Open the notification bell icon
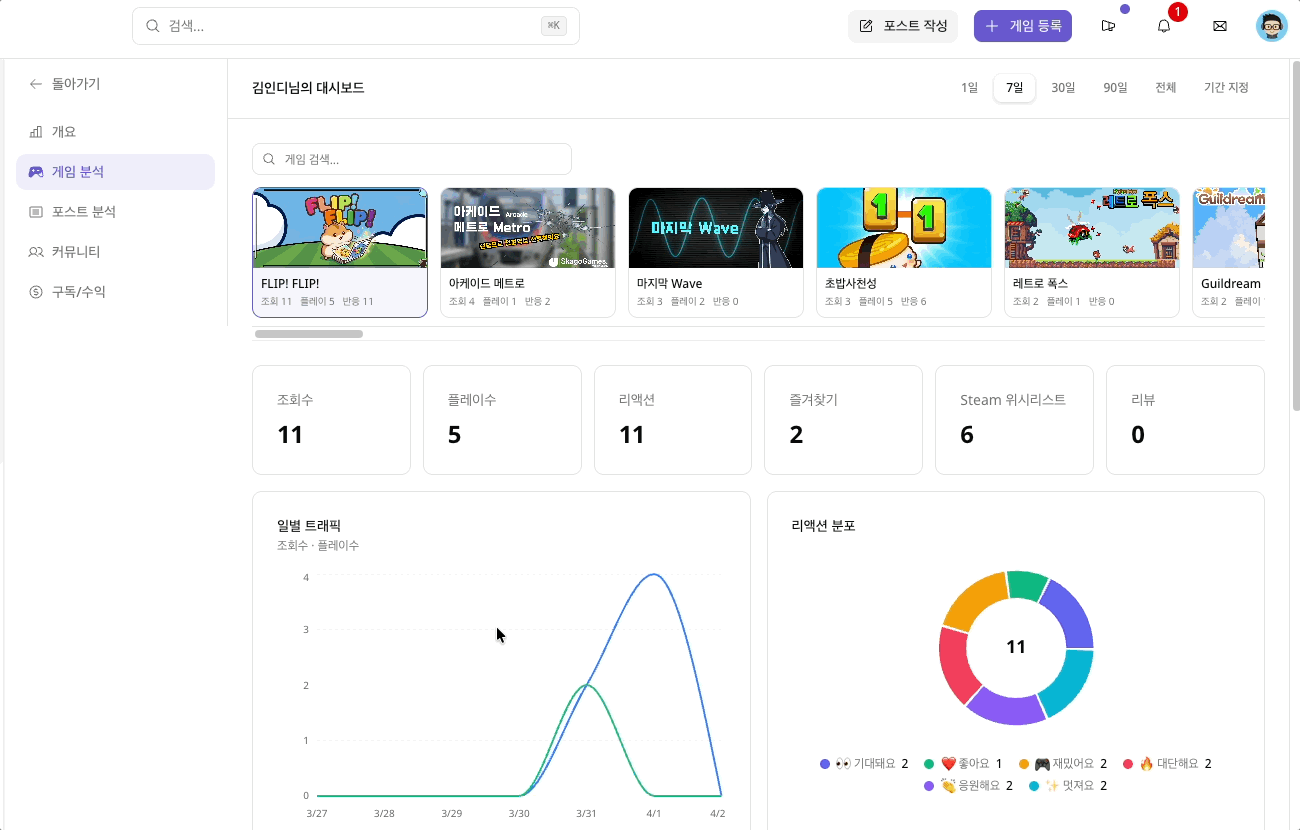This screenshot has height=830, width=1300. pyautogui.click(x=1163, y=27)
